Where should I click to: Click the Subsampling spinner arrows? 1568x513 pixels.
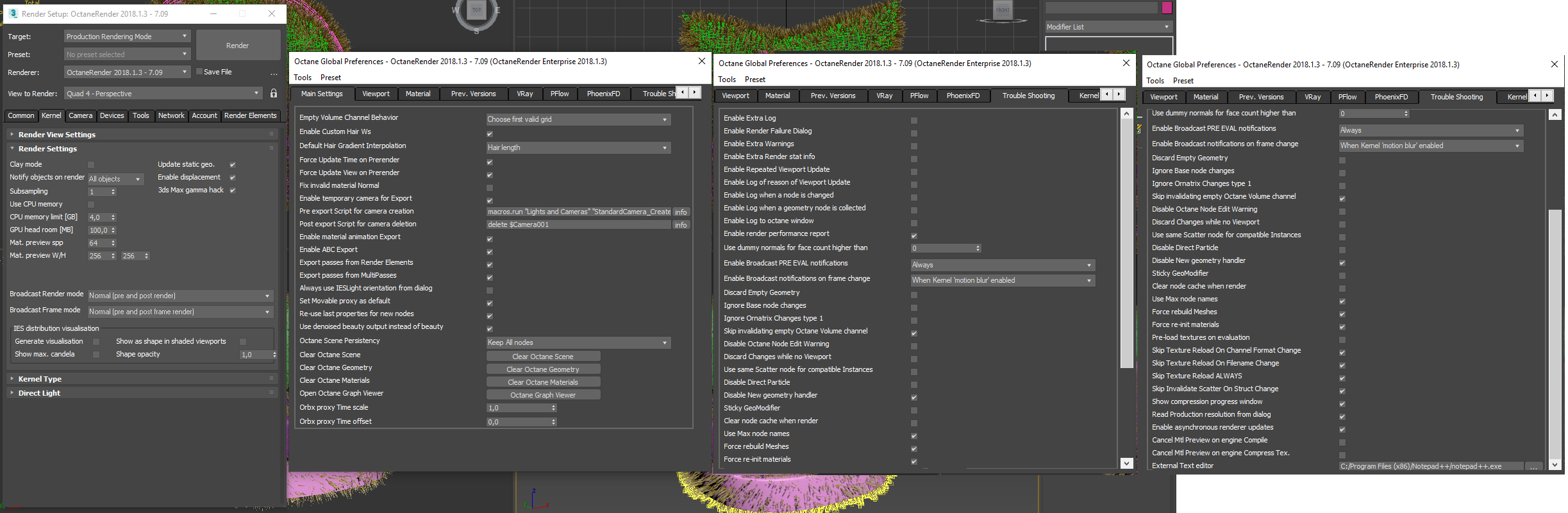pyautogui.click(x=113, y=192)
